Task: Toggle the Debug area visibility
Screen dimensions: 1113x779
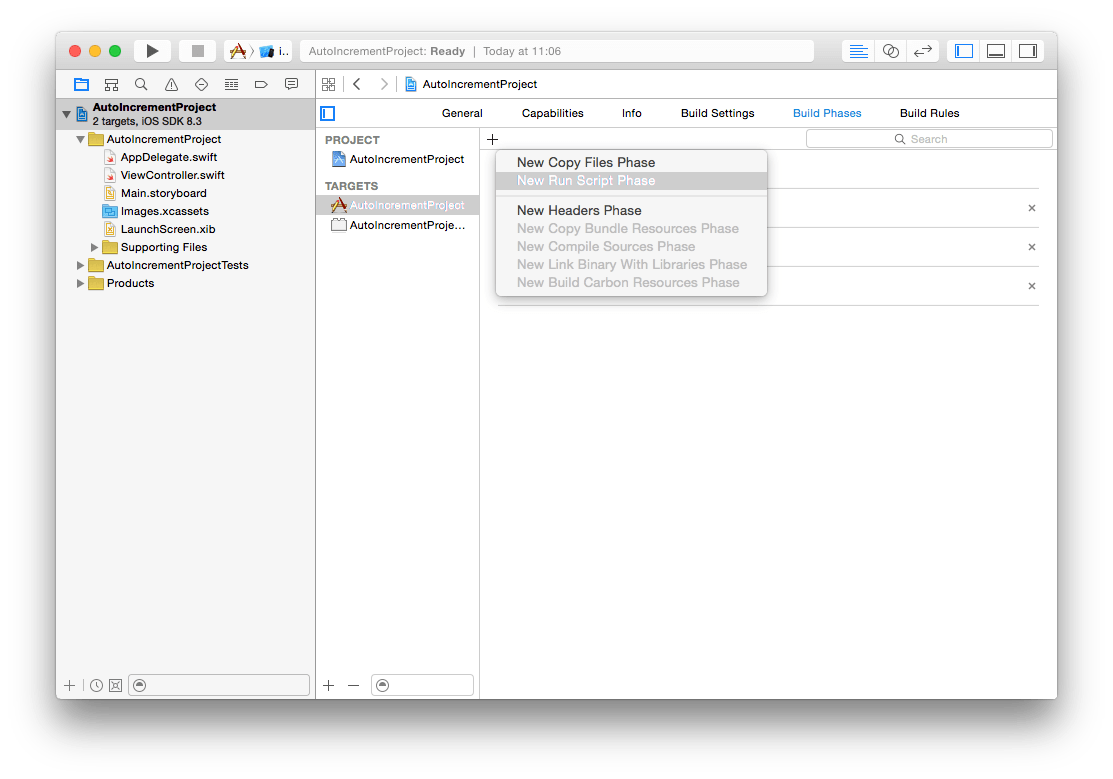Action: tap(996, 51)
